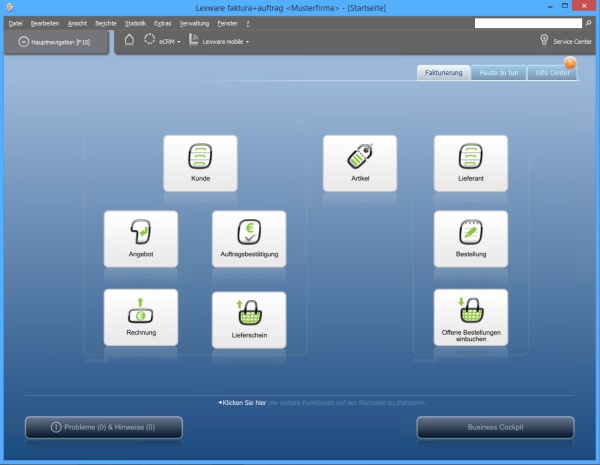600x465 pixels.
Task: Switch to the Info Center tab
Action: [552, 73]
